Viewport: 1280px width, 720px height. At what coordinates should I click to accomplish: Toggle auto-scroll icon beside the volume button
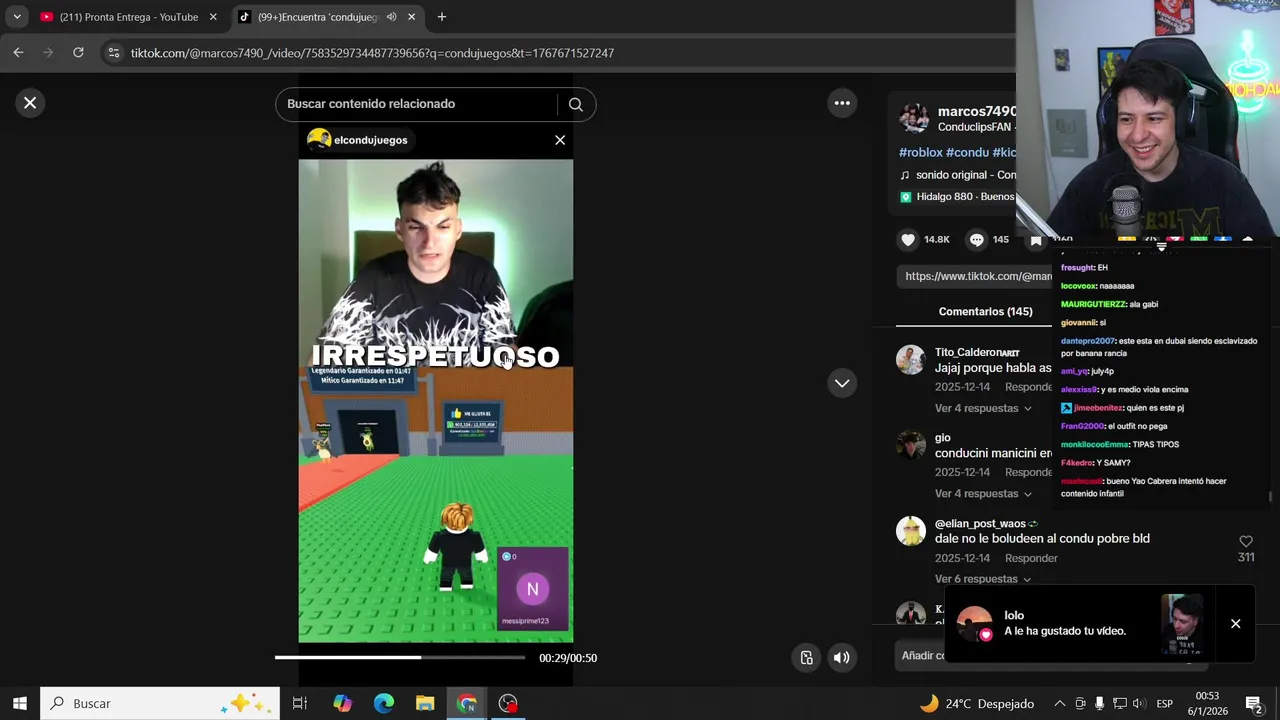pos(806,658)
